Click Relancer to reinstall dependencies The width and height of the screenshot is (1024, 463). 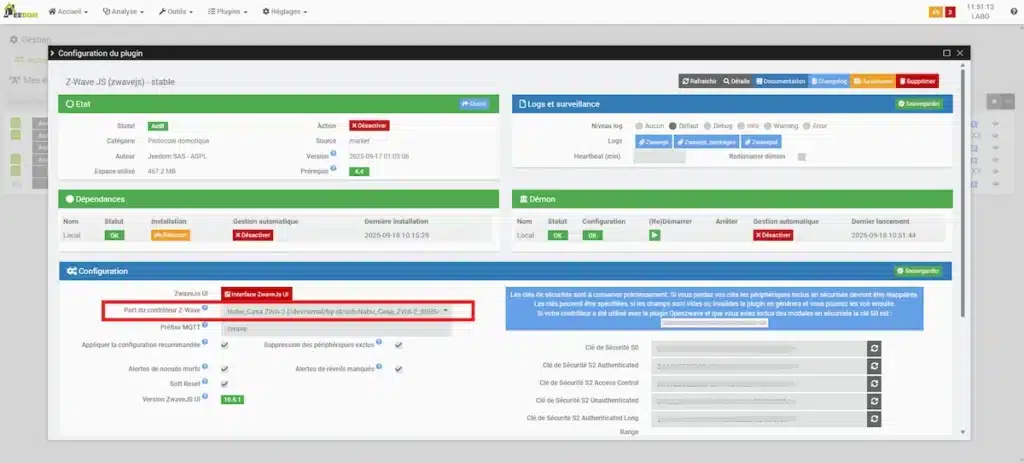tap(170, 235)
